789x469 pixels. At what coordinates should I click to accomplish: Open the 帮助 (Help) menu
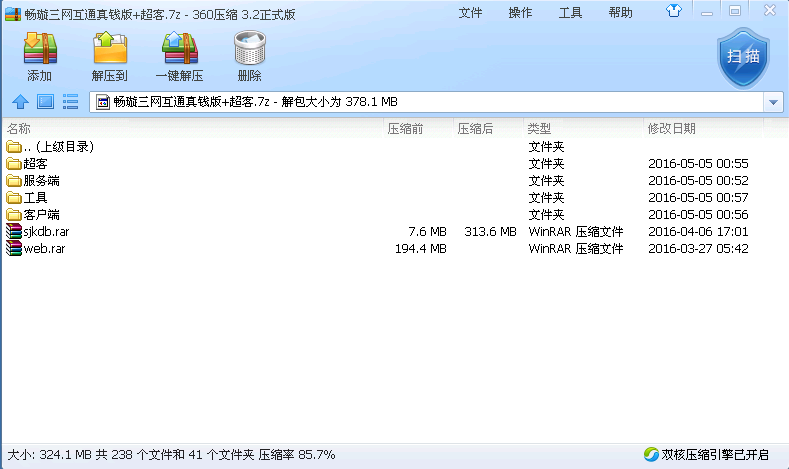tap(620, 13)
